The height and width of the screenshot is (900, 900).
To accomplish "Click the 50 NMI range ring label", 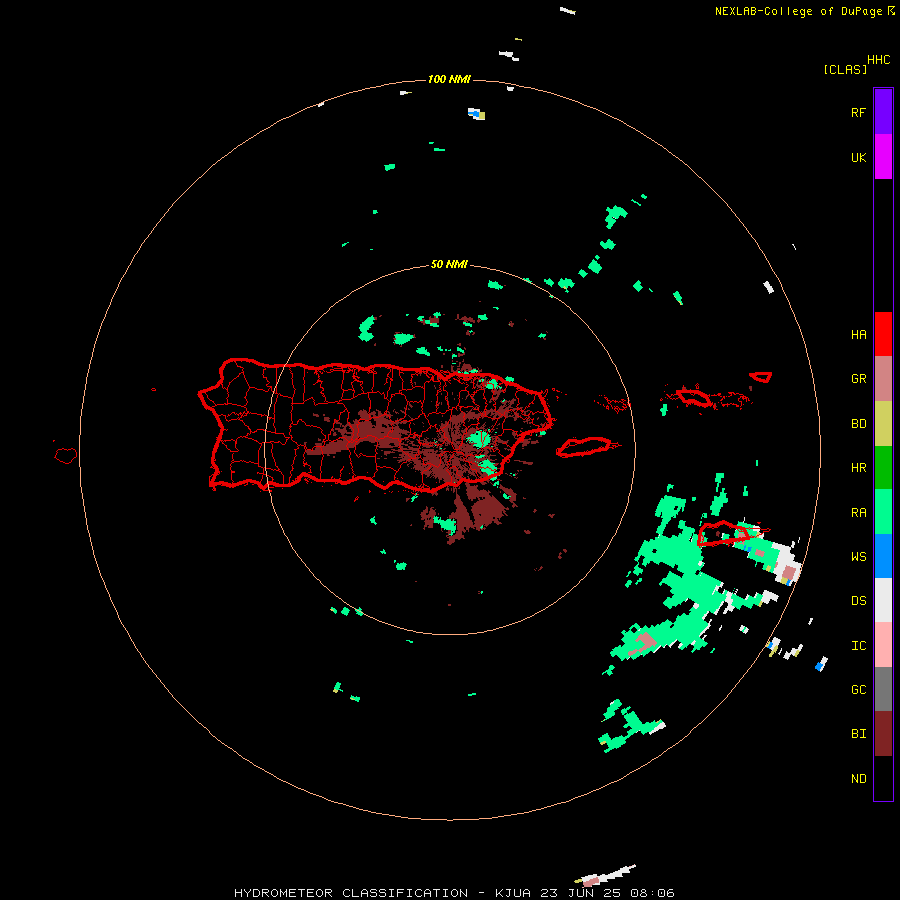I will [449, 265].
